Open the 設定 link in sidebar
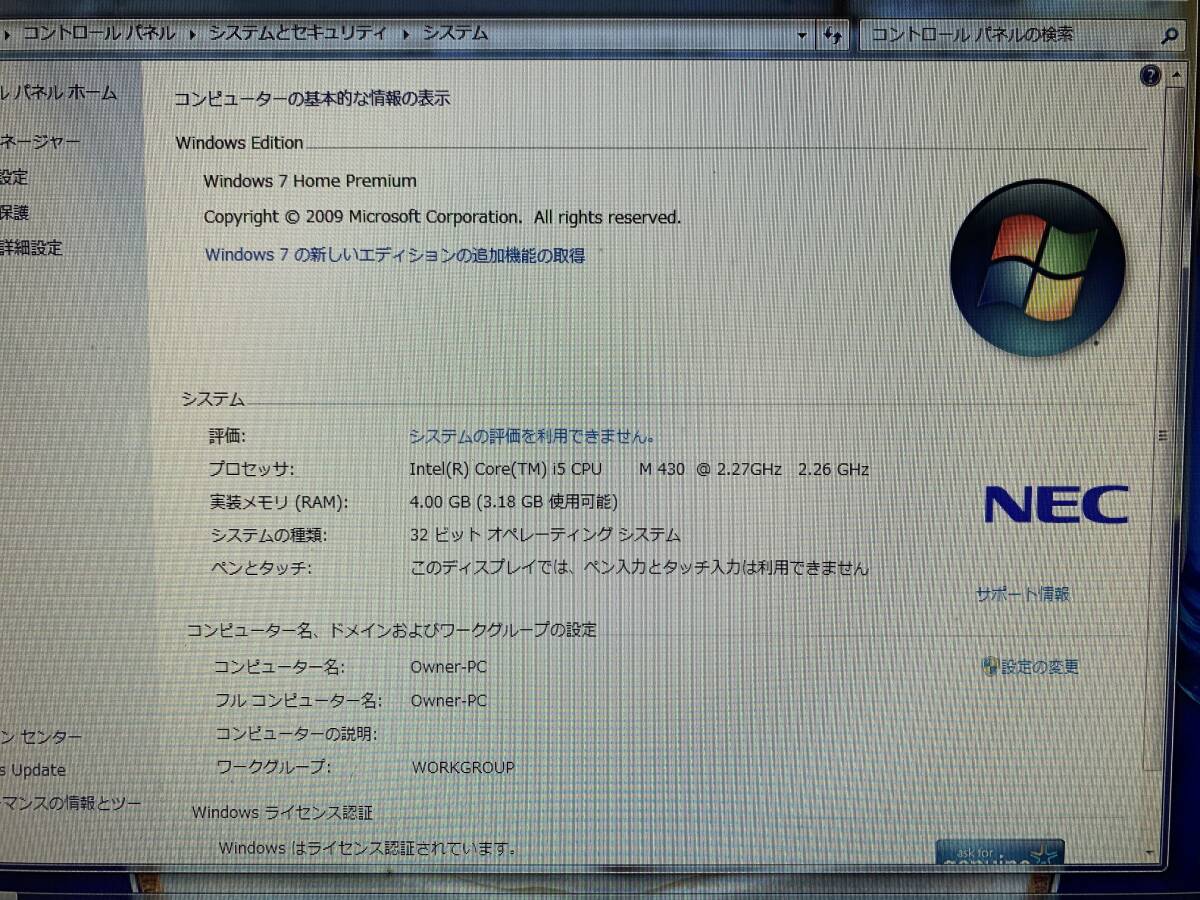The width and height of the screenshot is (1200, 900). coord(14,178)
